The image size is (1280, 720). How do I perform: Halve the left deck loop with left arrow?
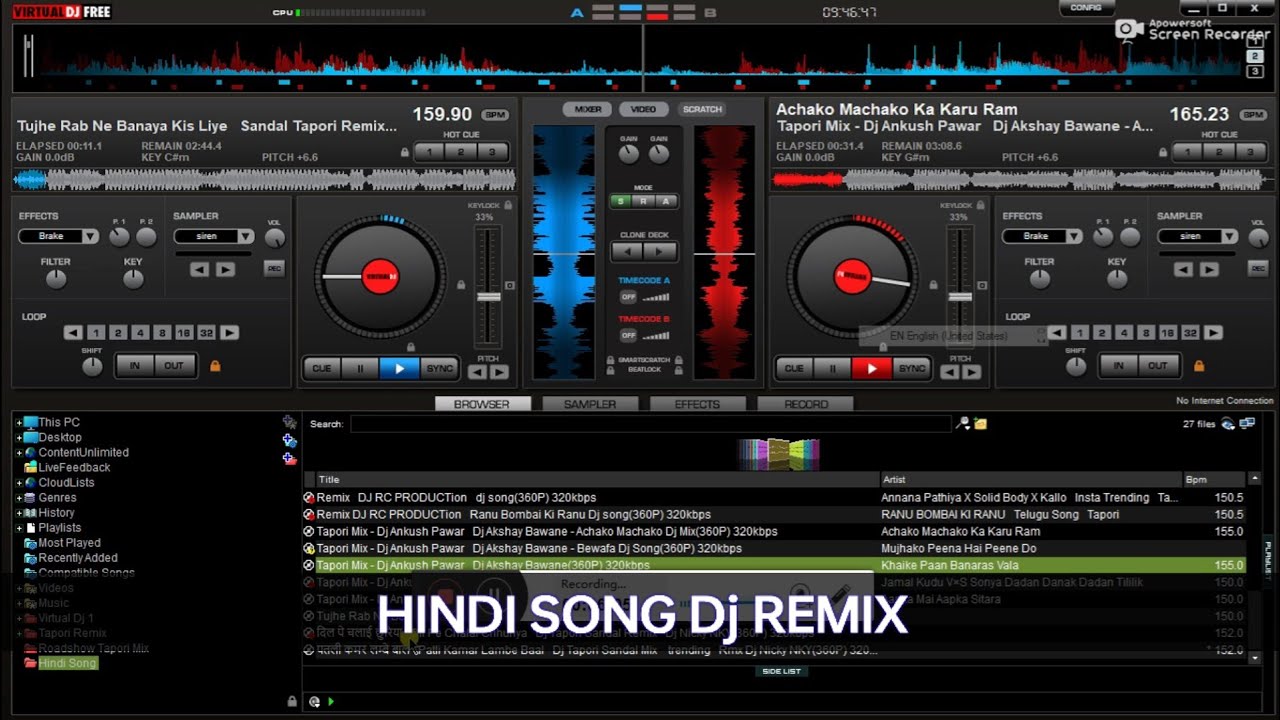74,333
